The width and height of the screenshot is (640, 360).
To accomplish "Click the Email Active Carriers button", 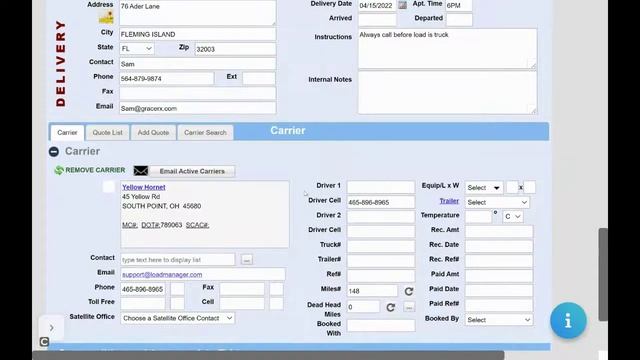I will click(192, 171).
